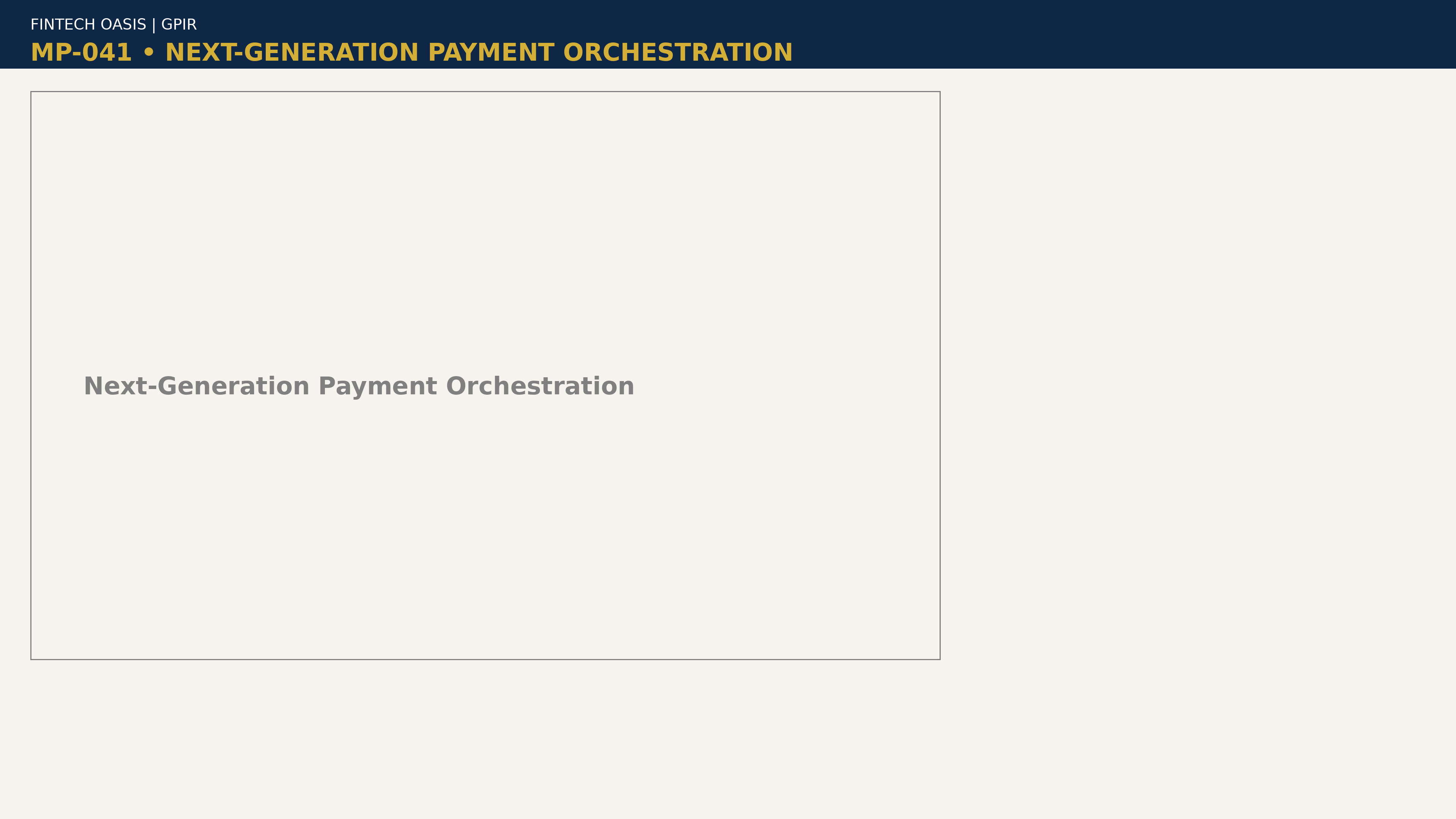Click the gold word ORCHESTRATION in header

678,53
